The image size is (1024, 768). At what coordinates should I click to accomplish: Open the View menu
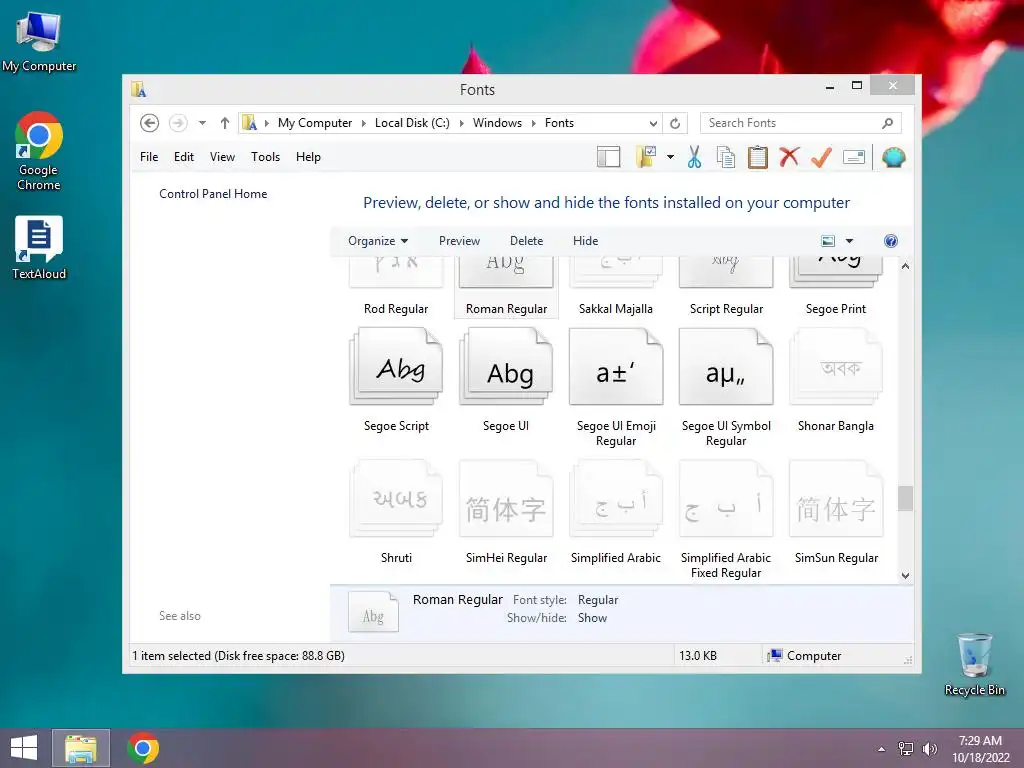[x=222, y=157]
